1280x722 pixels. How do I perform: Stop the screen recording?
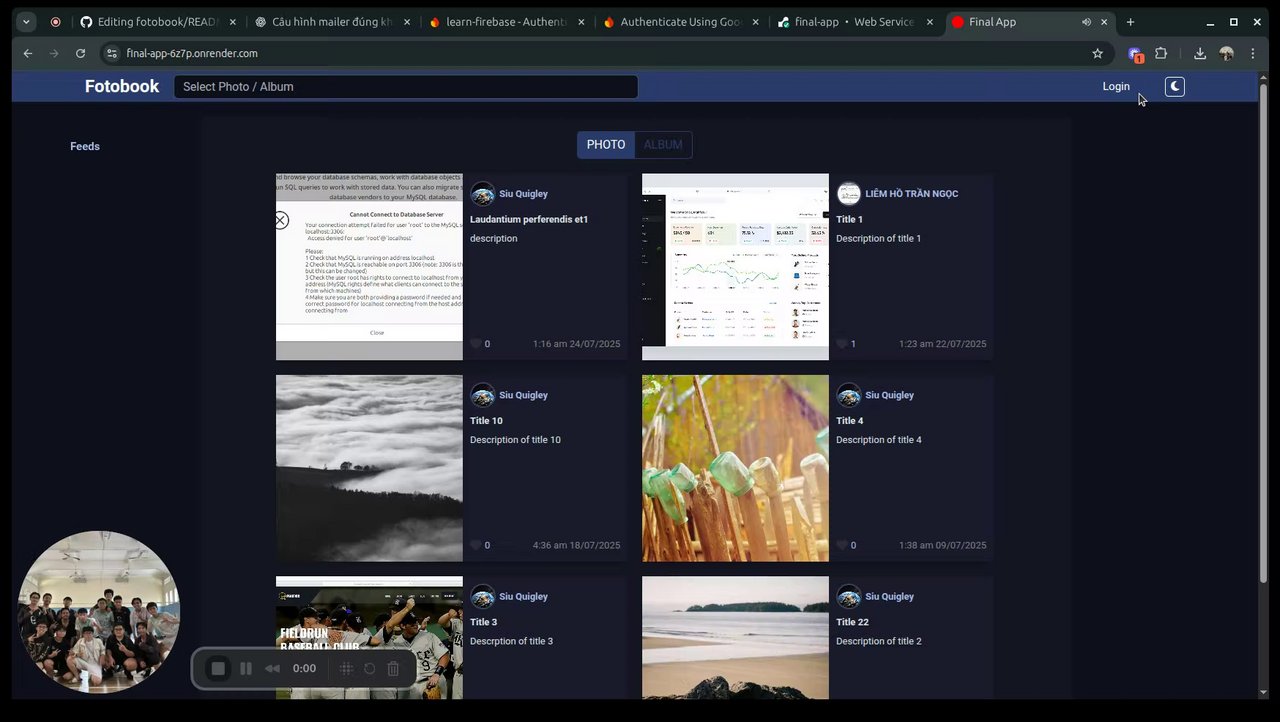click(218, 668)
